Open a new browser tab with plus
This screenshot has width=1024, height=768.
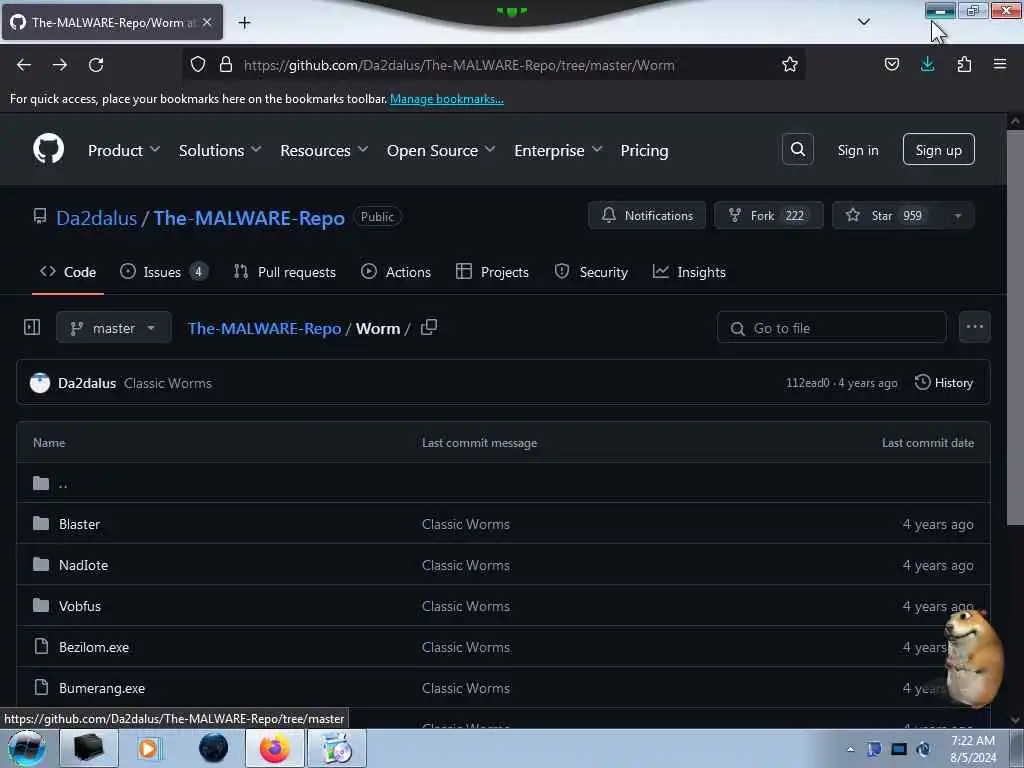[244, 22]
